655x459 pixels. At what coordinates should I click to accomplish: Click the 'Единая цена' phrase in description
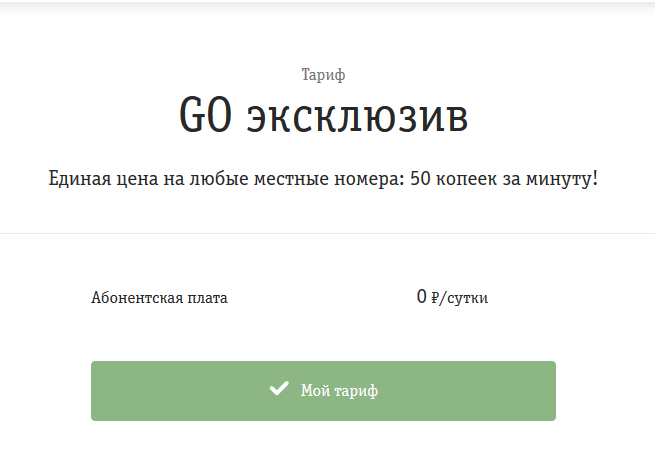[103, 179]
